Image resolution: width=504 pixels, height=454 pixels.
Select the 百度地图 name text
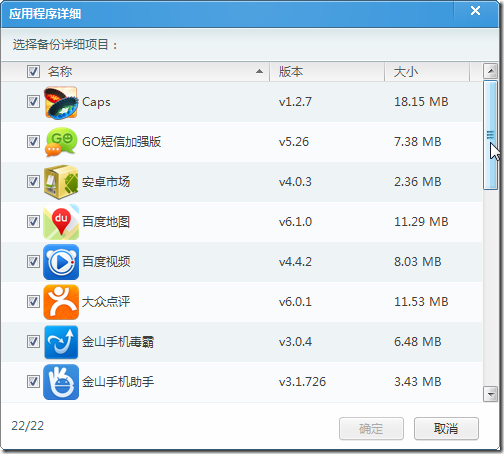(106, 222)
